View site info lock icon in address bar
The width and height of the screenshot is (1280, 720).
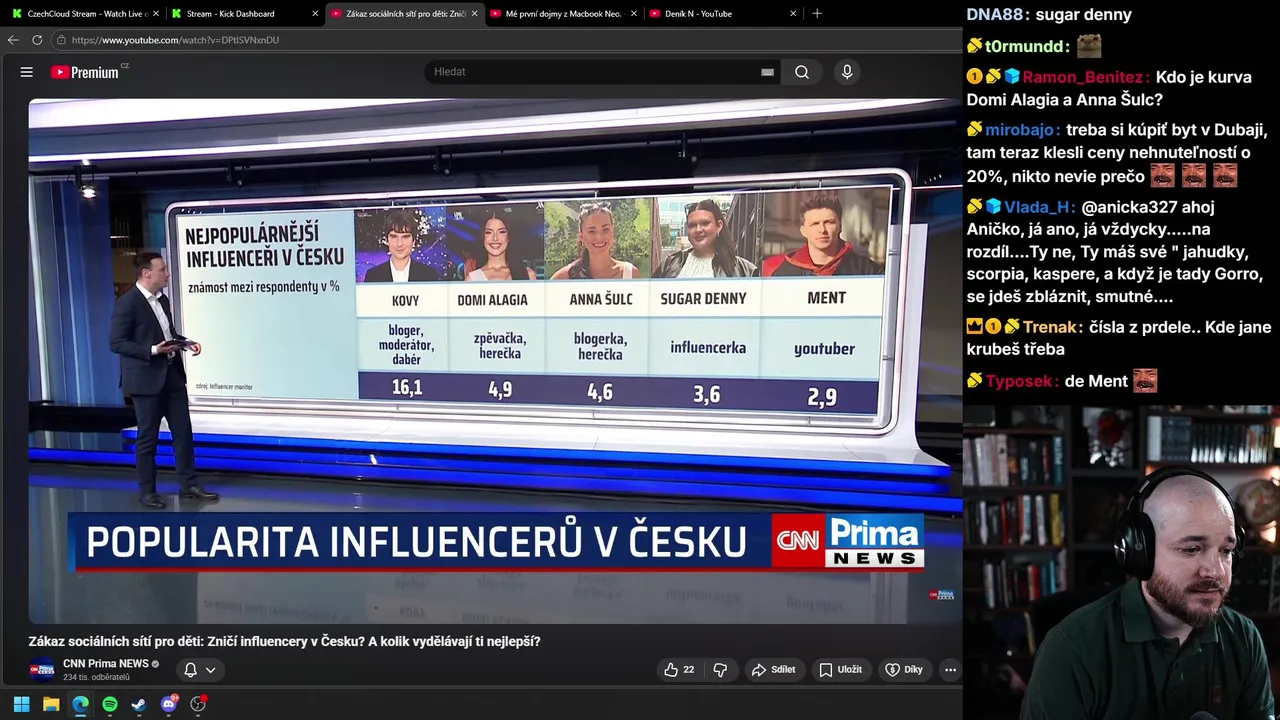click(x=61, y=40)
